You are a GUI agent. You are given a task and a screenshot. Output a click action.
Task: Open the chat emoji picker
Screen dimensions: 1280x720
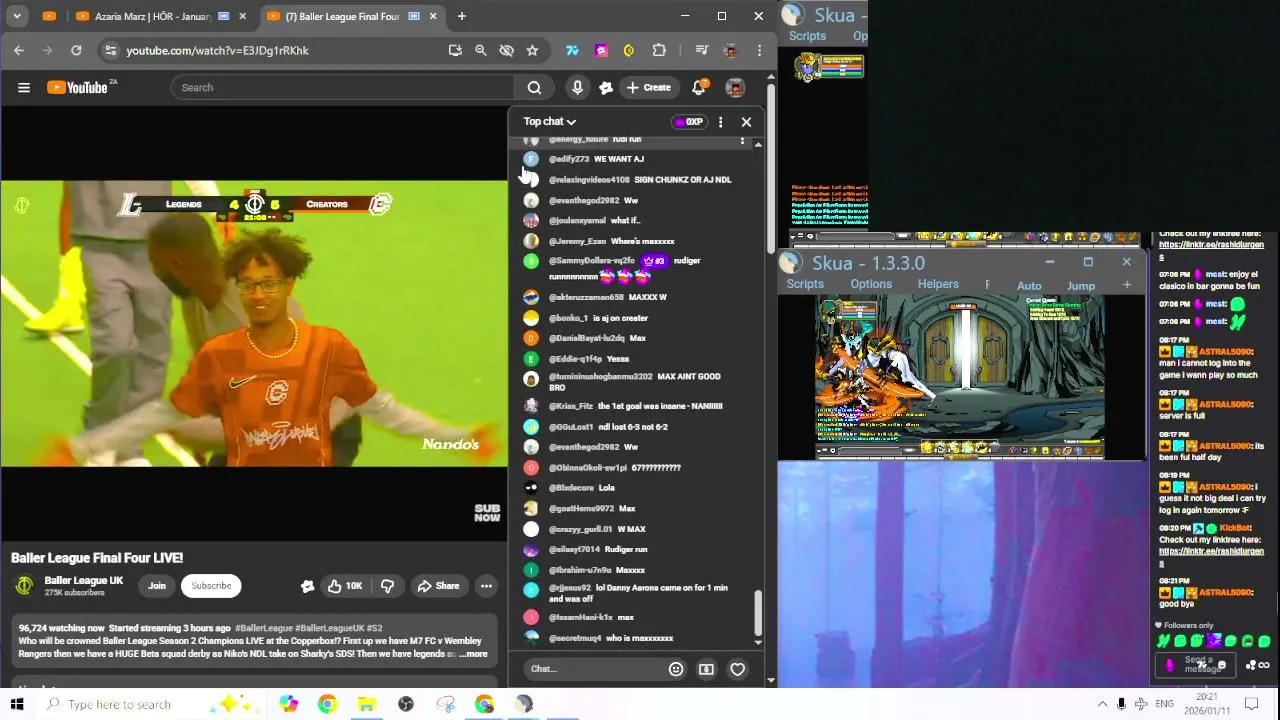click(x=676, y=669)
